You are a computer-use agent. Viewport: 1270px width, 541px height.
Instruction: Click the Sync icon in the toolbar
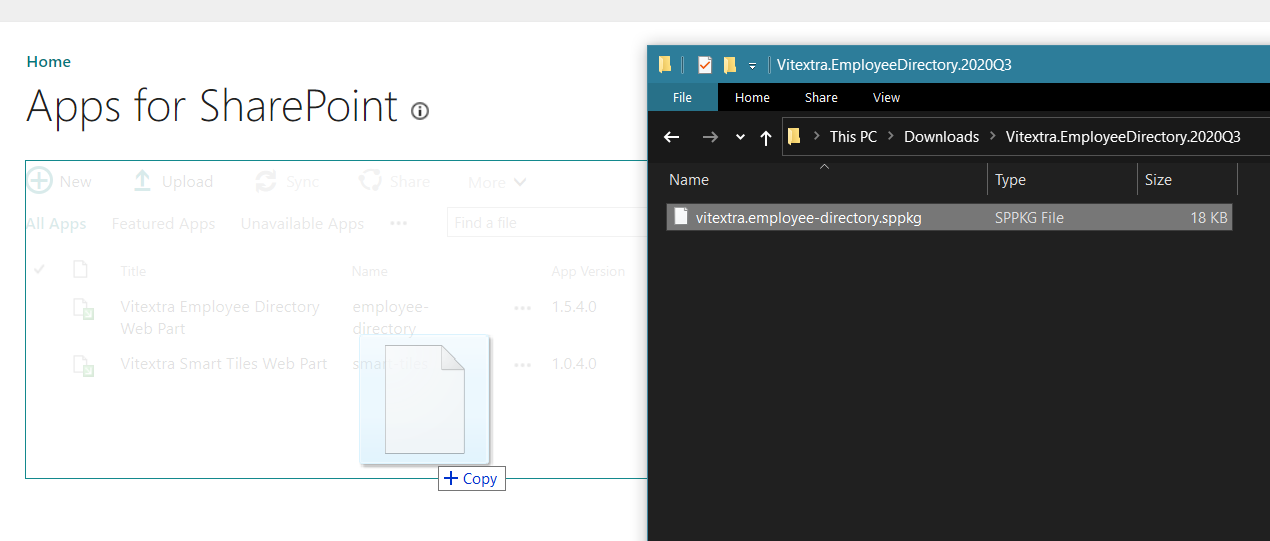coord(266,181)
